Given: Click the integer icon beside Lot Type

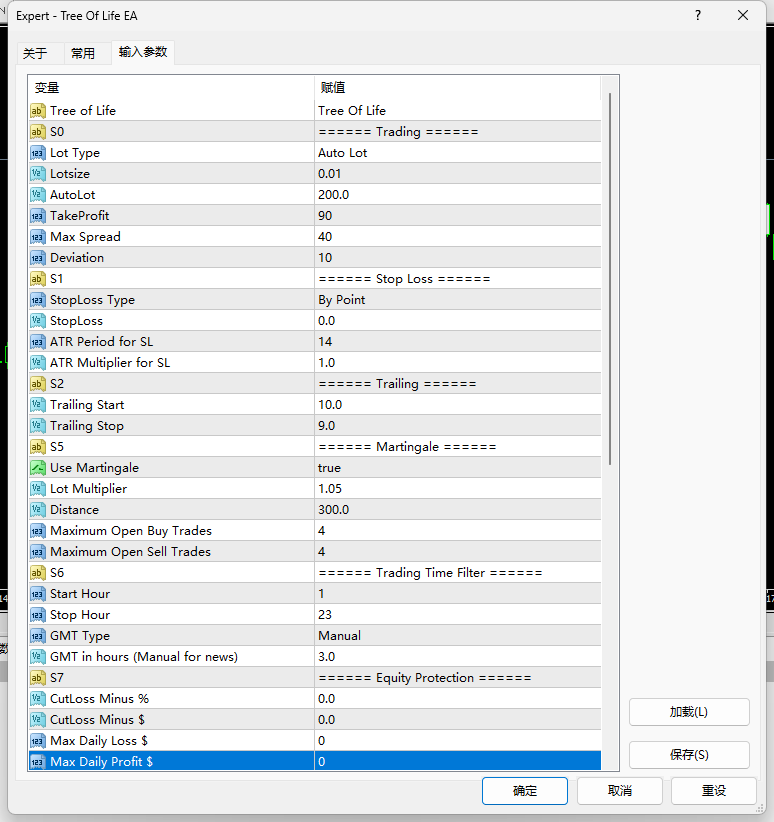Looking at the screenshot, I should click(x=37, y=153).
